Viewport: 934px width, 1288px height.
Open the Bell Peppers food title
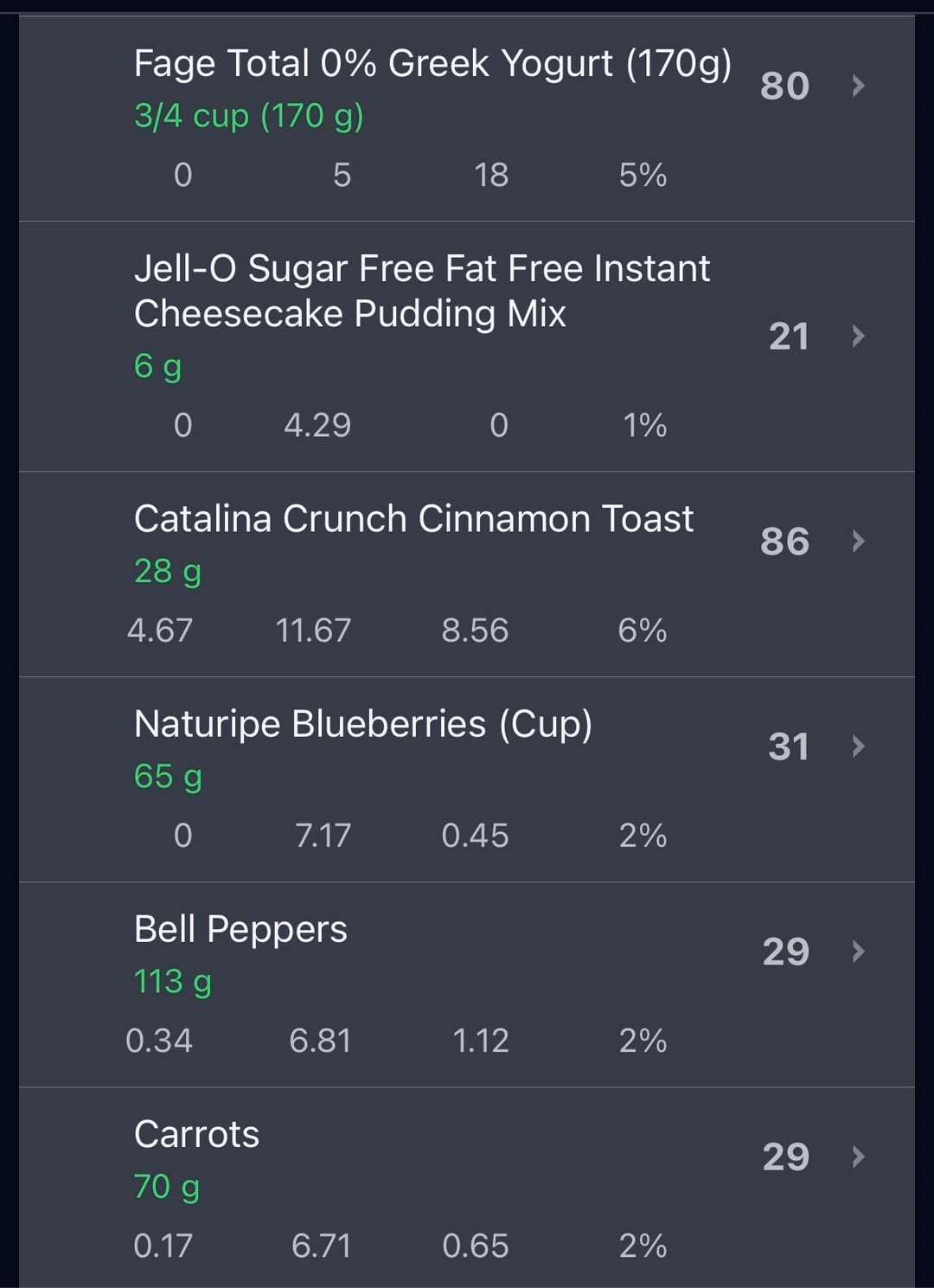click(x=240, y=929)
